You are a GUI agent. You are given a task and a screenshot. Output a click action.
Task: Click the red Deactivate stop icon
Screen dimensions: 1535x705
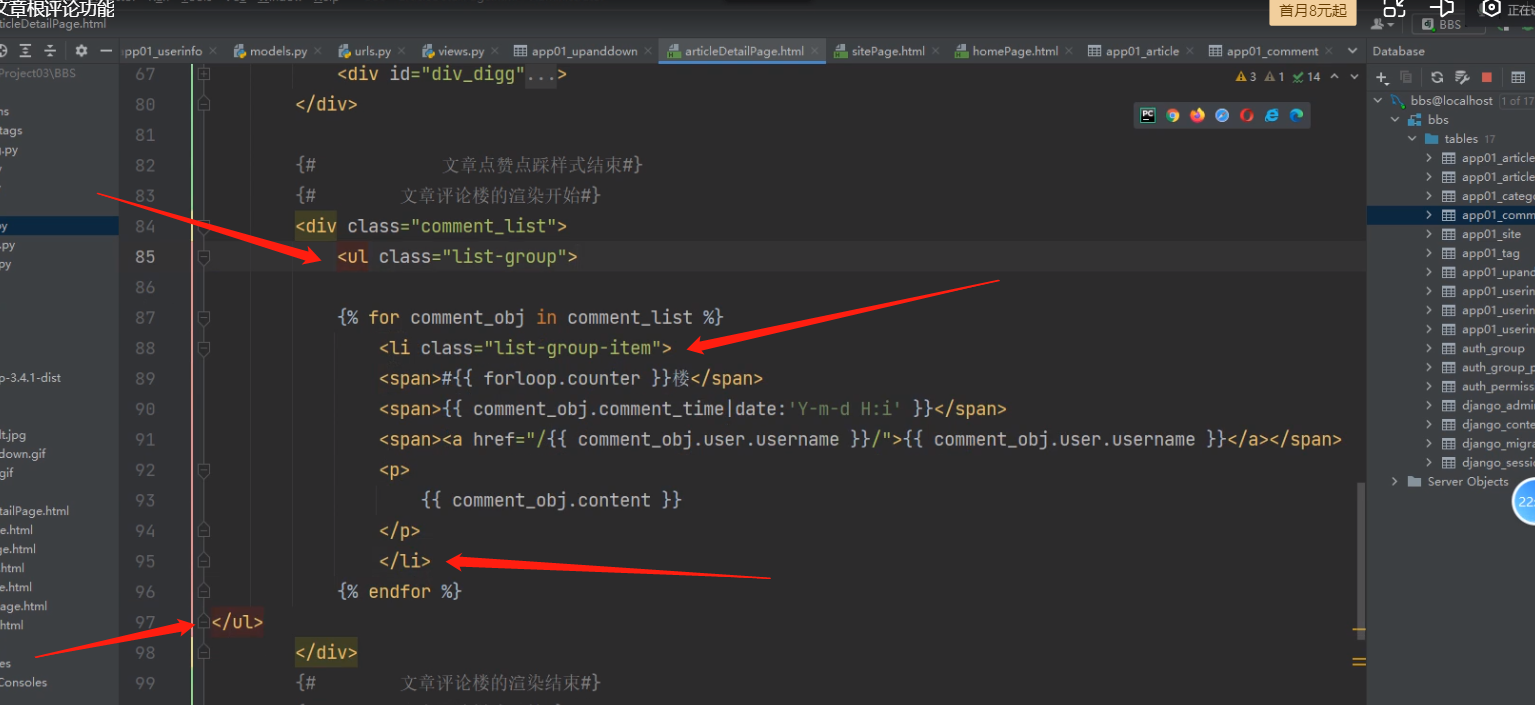tap(1487, 77)
